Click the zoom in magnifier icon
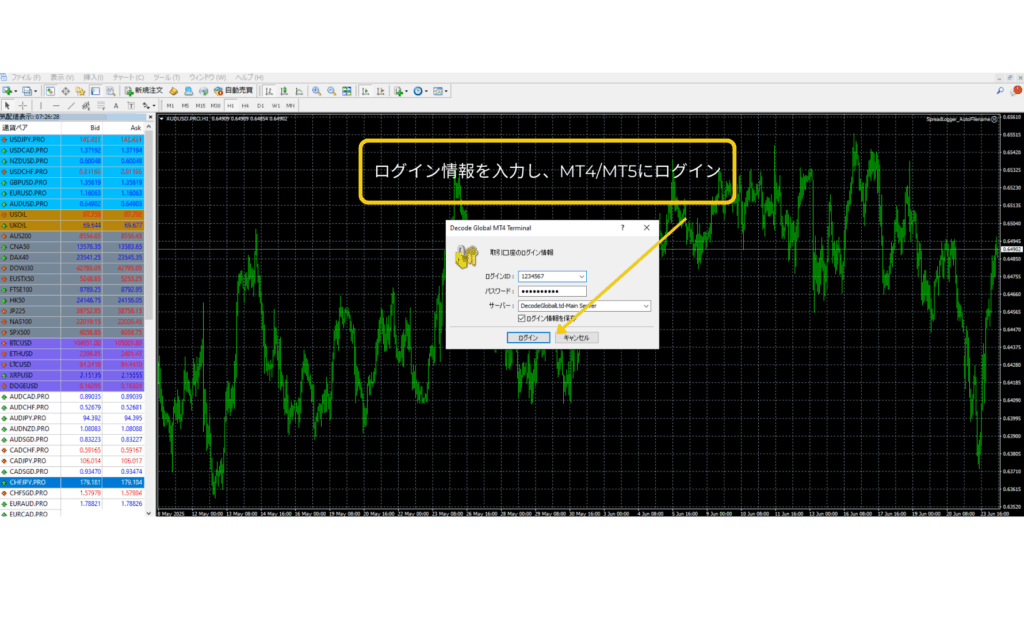 [316, 91]
